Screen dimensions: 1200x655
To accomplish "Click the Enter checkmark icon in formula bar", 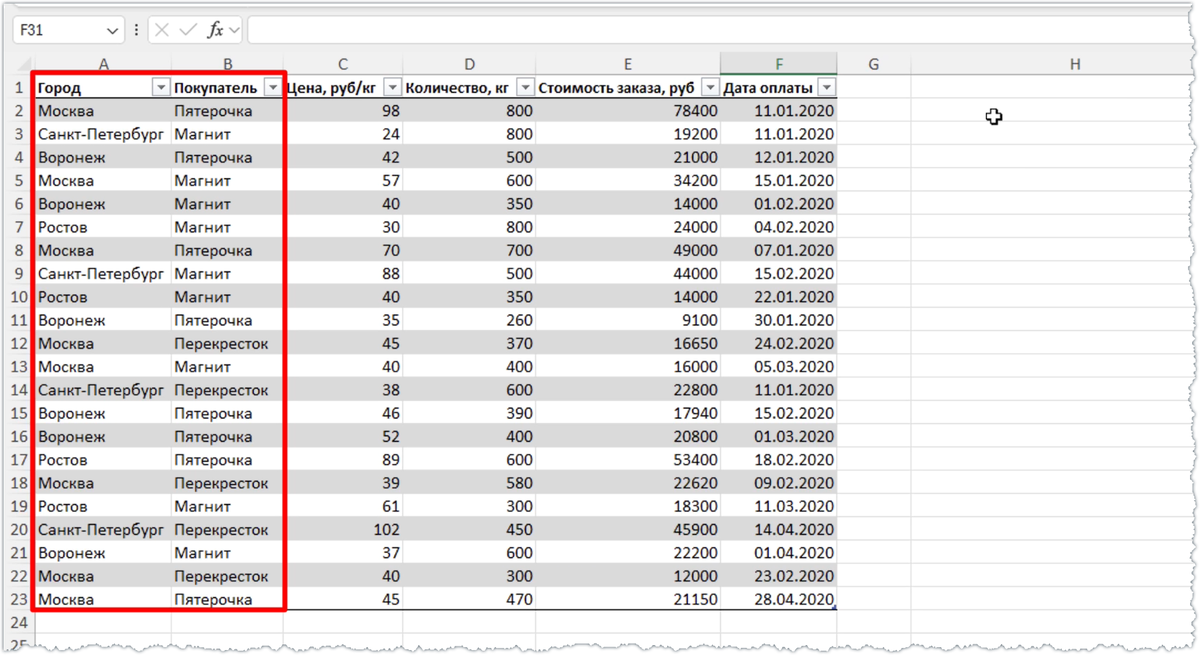I will pos(188,30).
